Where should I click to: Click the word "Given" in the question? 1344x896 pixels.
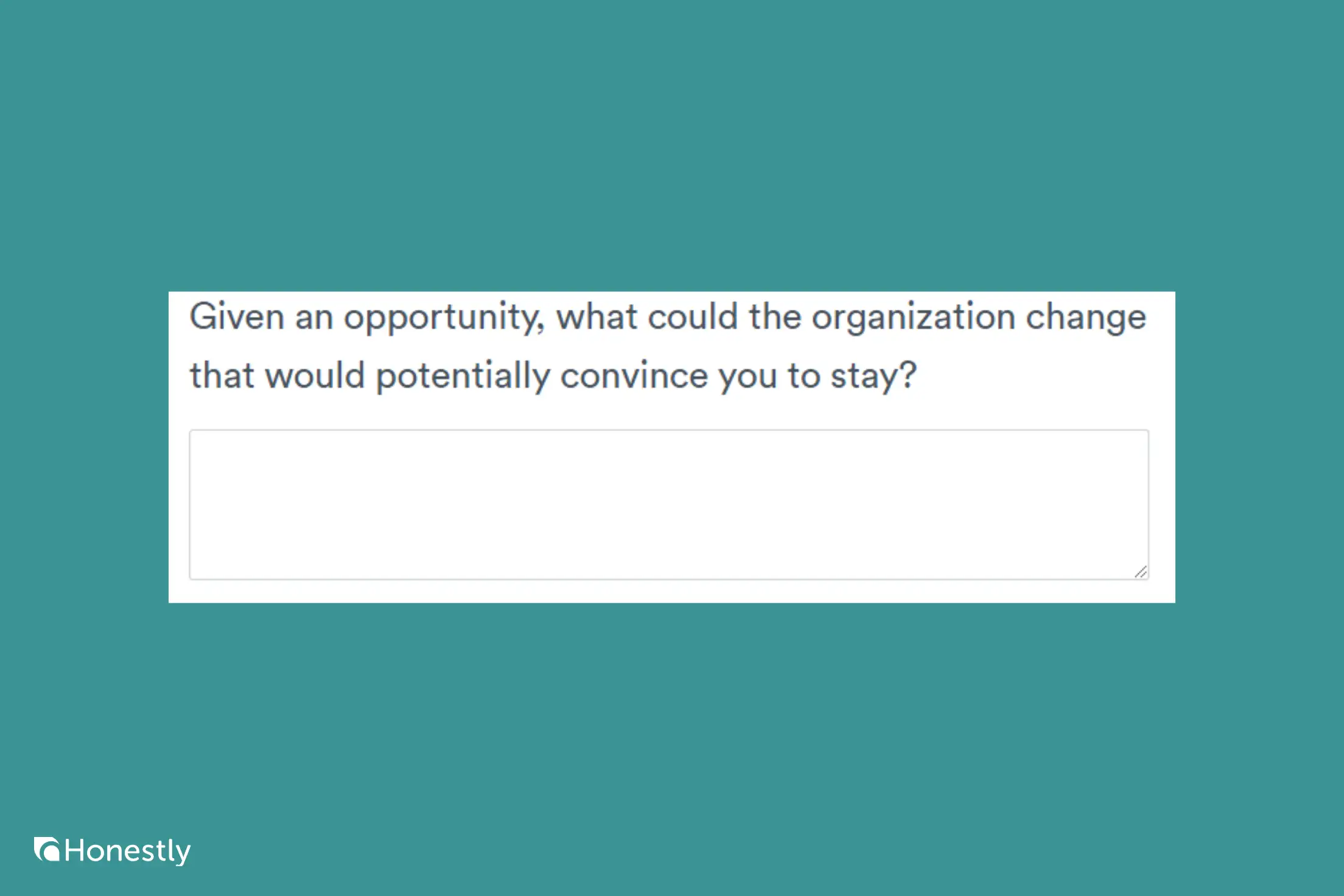pyautogui.click(x=237, y=317)
